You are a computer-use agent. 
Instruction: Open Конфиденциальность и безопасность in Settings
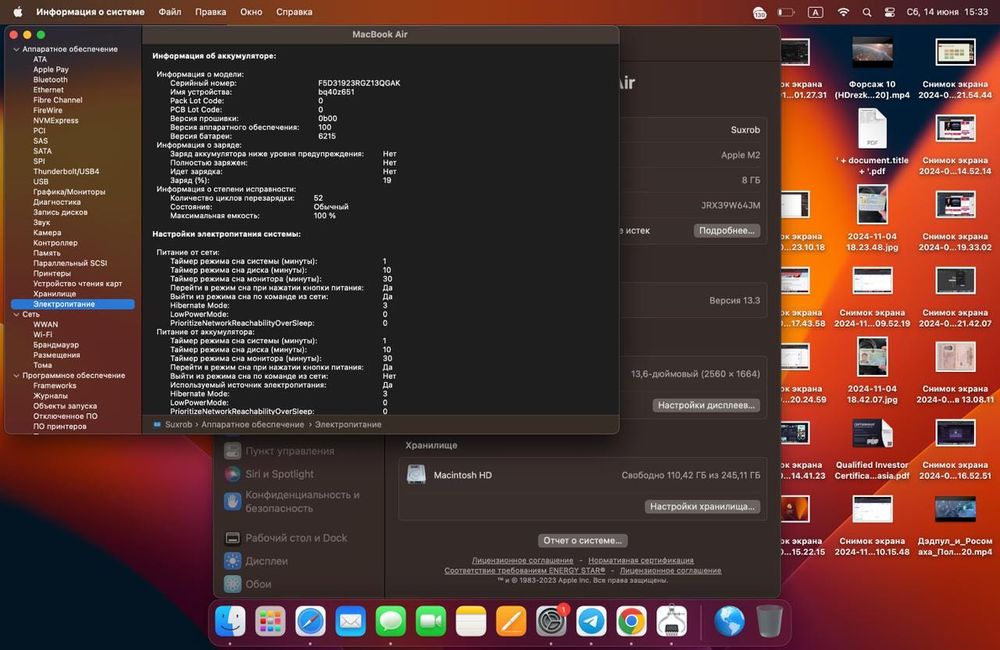(302, 501)
